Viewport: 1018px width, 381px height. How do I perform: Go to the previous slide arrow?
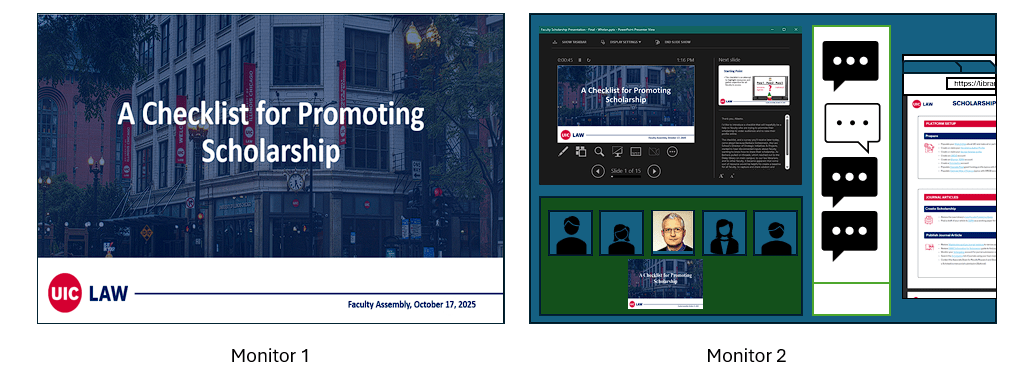[598, 171]
